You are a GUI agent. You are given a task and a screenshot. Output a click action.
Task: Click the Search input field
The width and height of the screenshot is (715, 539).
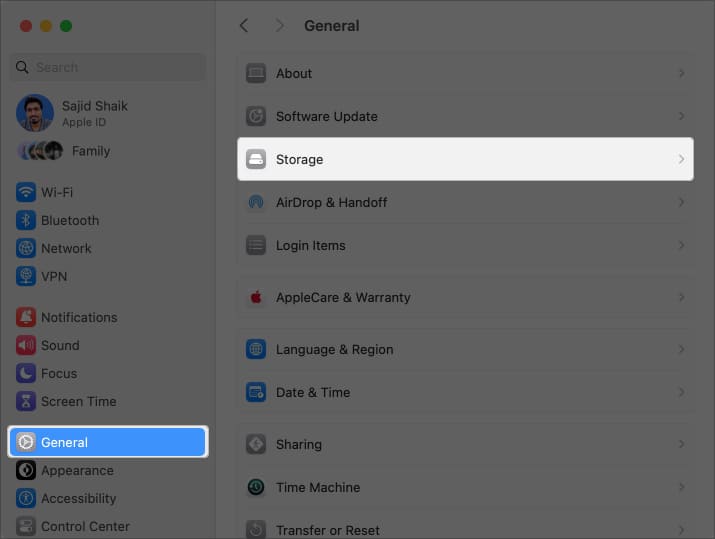click(108, 67)
